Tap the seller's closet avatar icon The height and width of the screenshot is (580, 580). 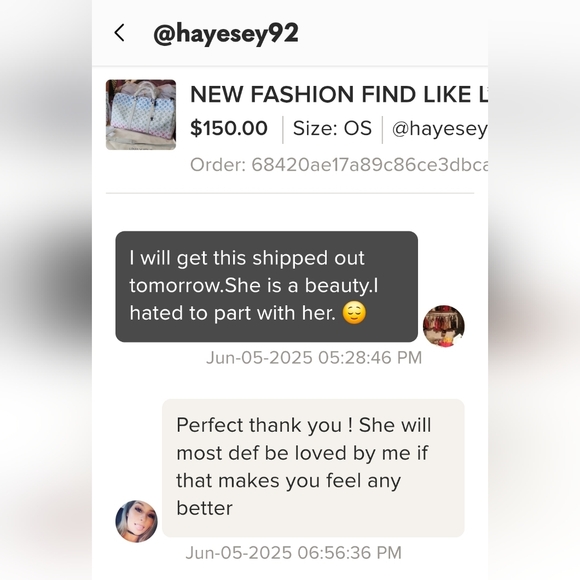coord(444,326)
